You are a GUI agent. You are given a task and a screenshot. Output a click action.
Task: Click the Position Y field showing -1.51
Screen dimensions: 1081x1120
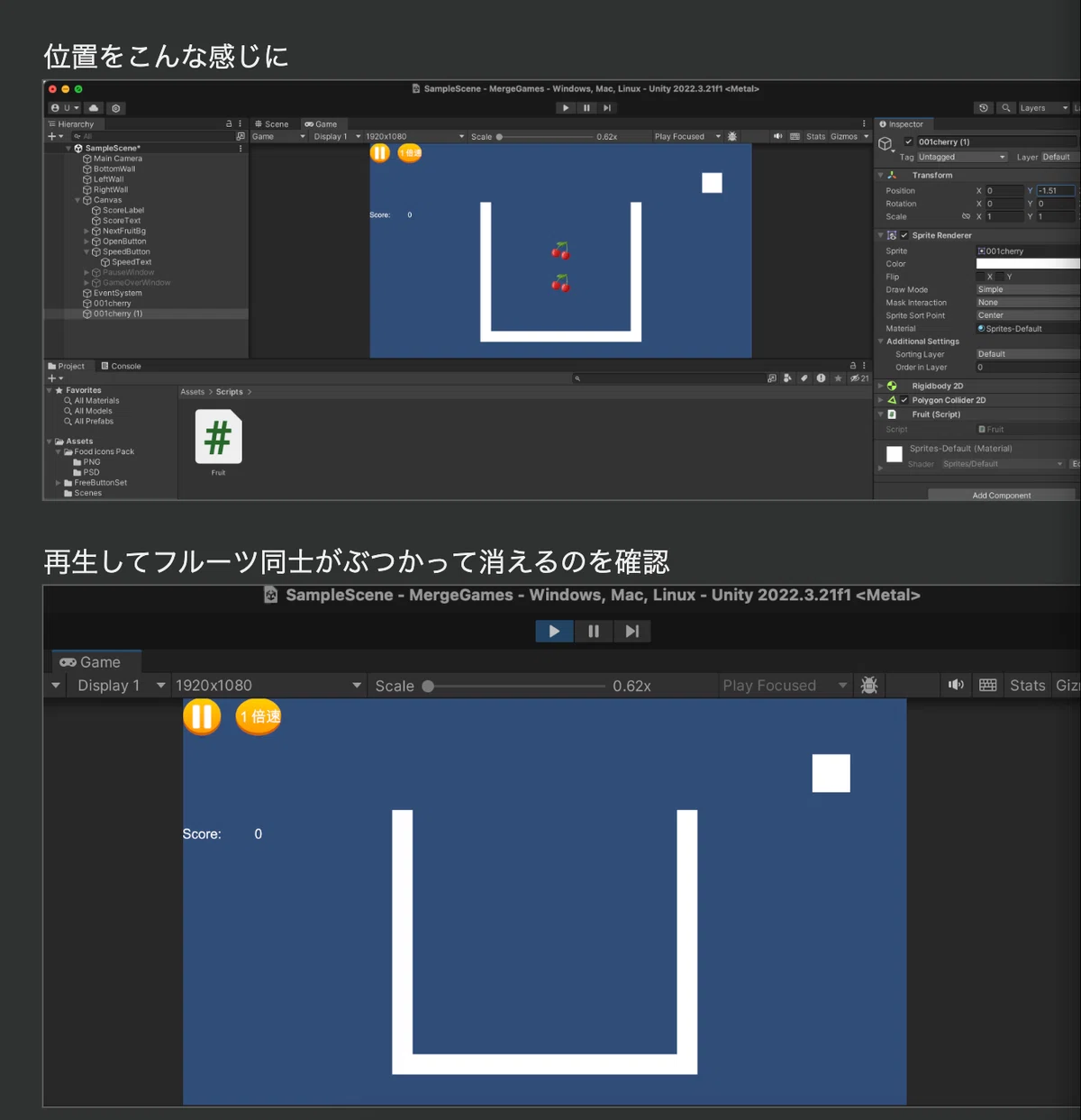pos(1056,191)
